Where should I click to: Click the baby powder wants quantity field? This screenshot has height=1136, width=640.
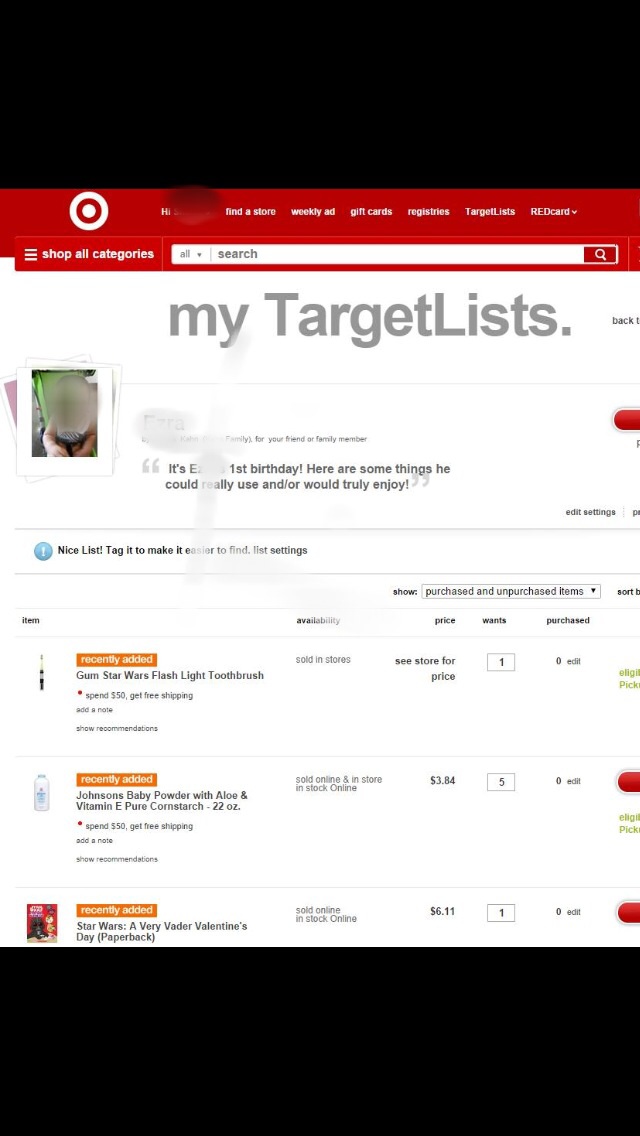point(501,782)
